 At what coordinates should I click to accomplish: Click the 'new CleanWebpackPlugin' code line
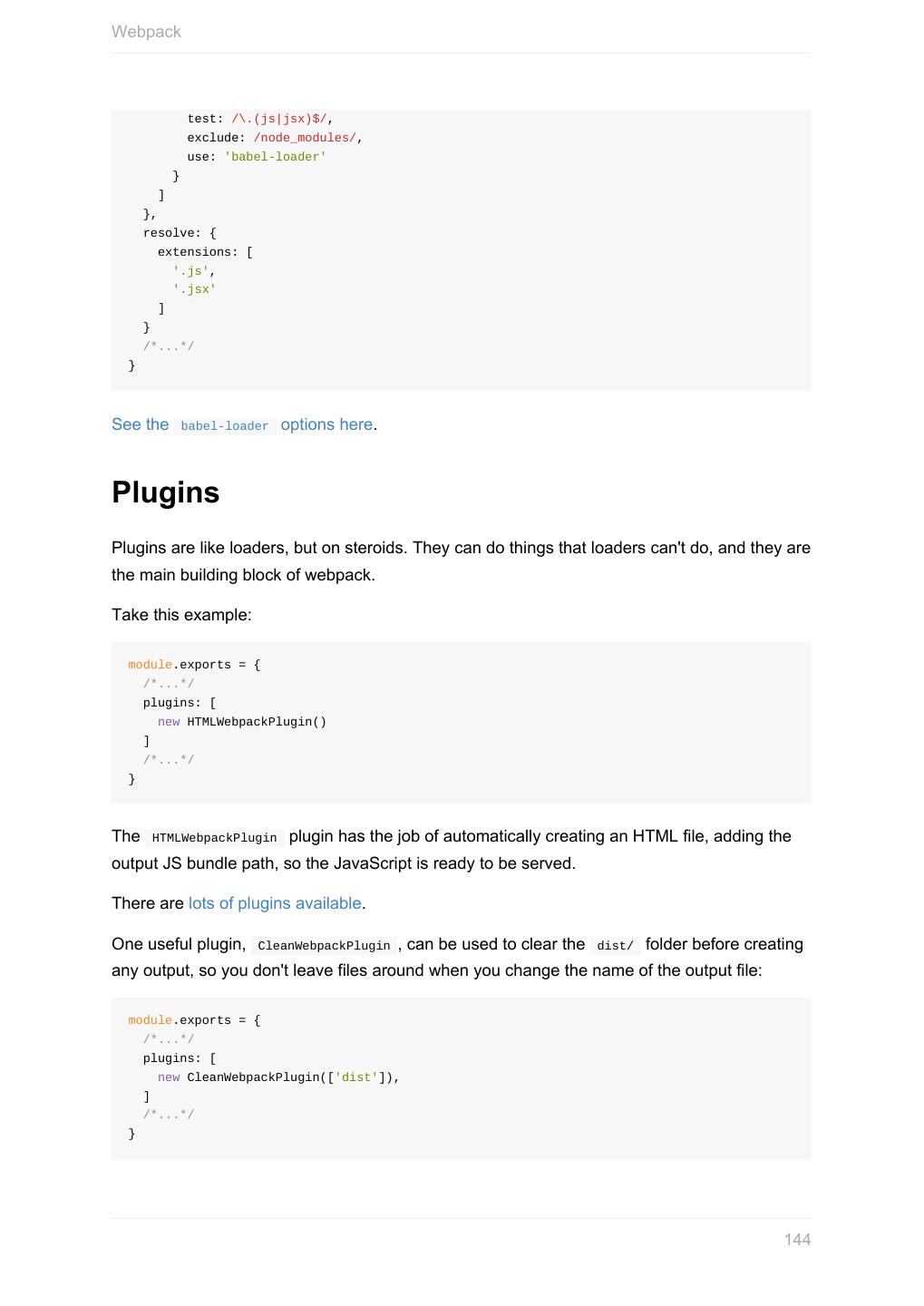click(278, 1077)
